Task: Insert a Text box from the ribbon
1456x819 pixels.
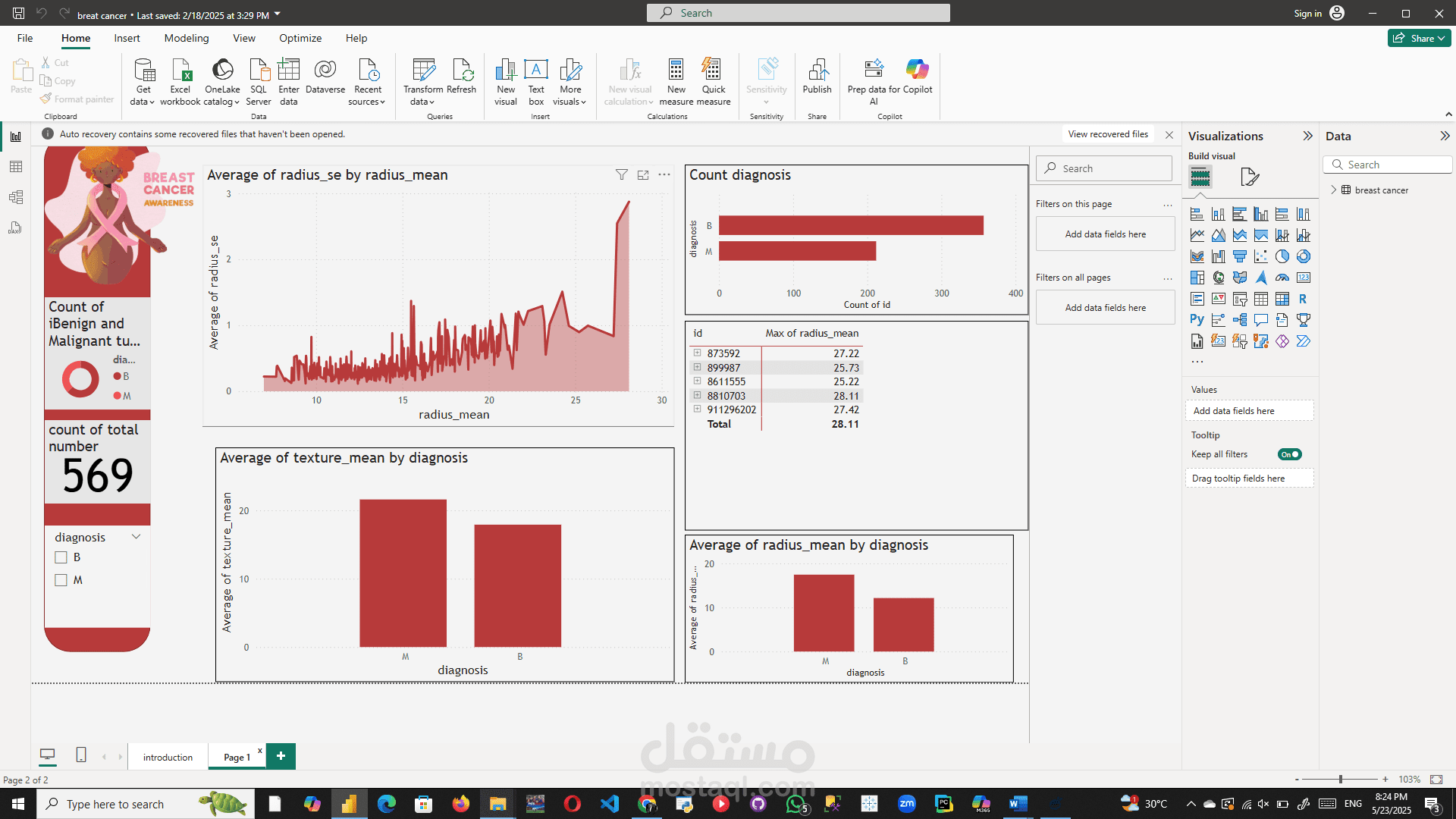Action: coord(536,71)
